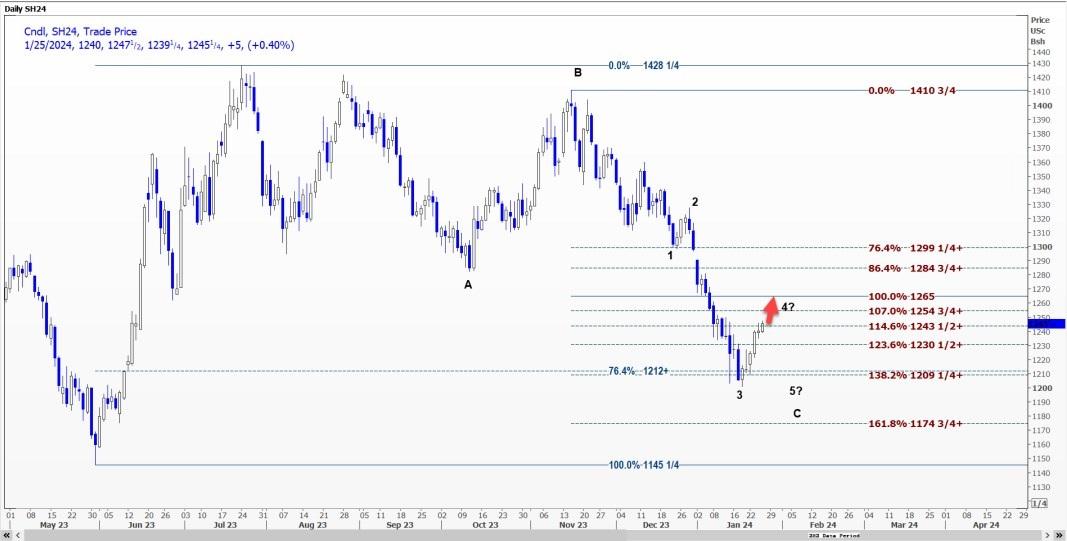Select wave label '2' near late December
Viewport: 1067px width, 541px height.
695,202
